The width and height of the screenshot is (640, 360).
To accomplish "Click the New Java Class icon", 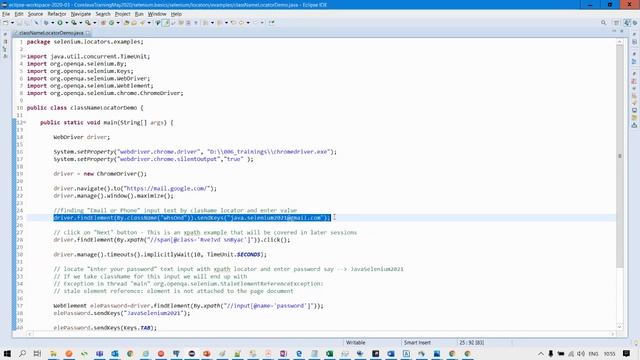I will [111, 22].
